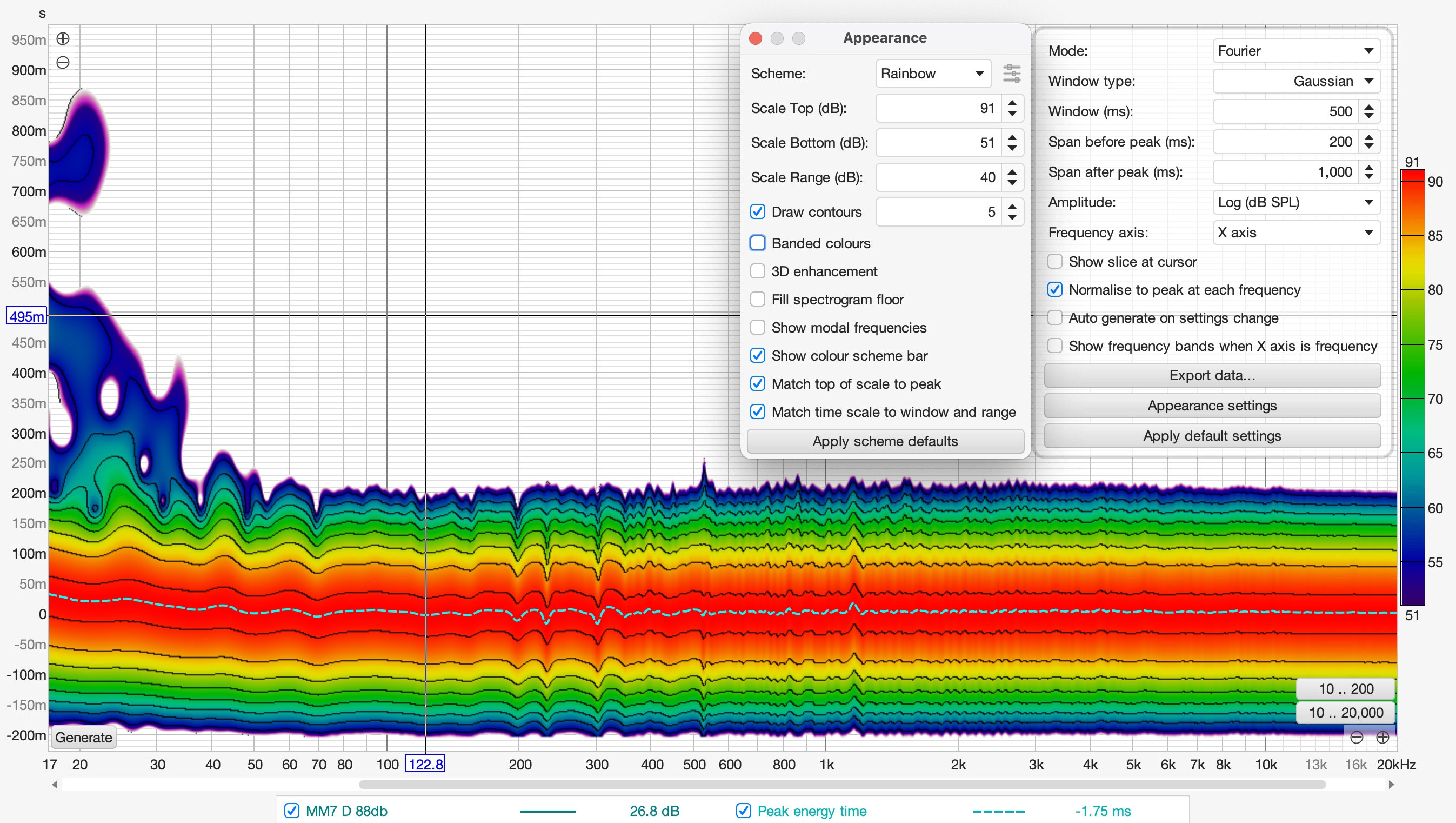1456x823 pixels.
Task: Increase Scale Bottom with its up arrow
Action: [1012, 137]
